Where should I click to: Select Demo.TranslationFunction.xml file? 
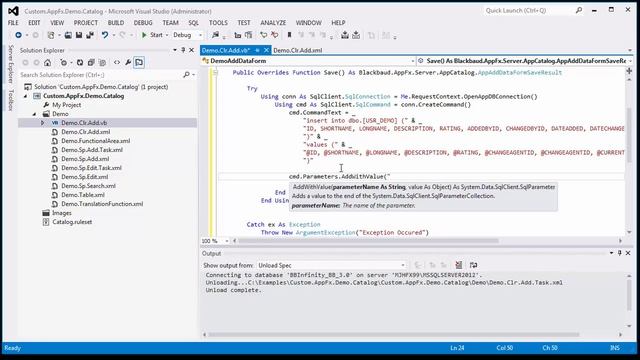coord(102,204)
